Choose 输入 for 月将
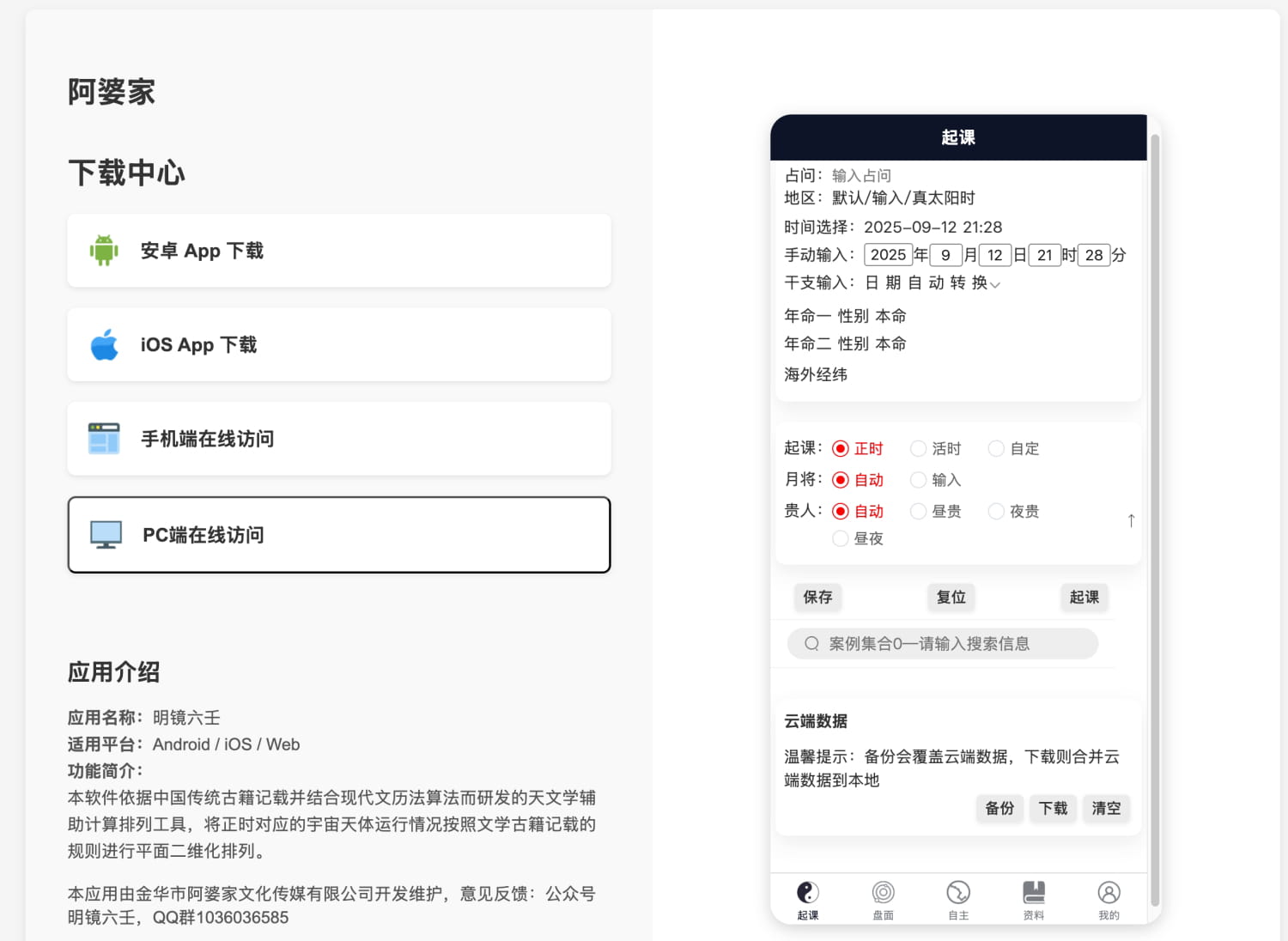 click(x=919, y=480)
